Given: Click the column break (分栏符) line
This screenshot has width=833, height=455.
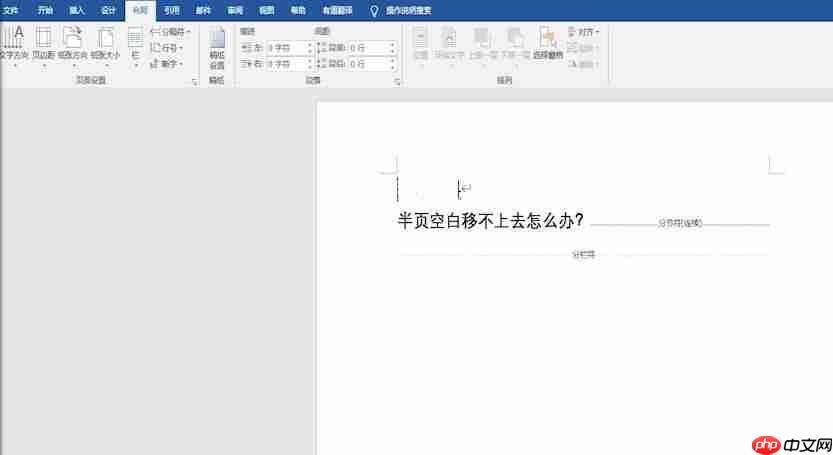Looking at the screenshot, I should pos(583,255).
